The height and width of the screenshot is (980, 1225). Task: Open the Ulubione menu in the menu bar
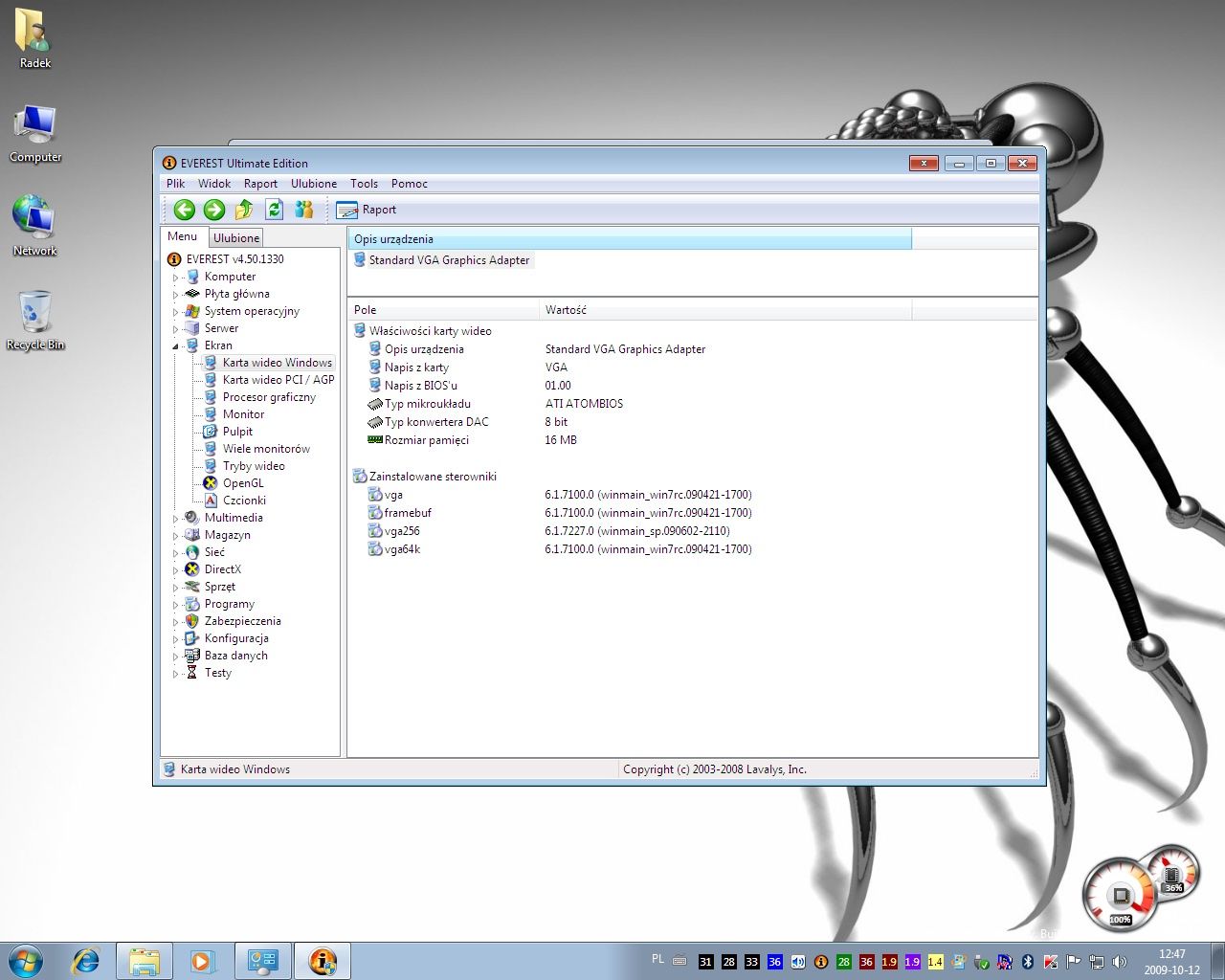(x=314, y=184)
